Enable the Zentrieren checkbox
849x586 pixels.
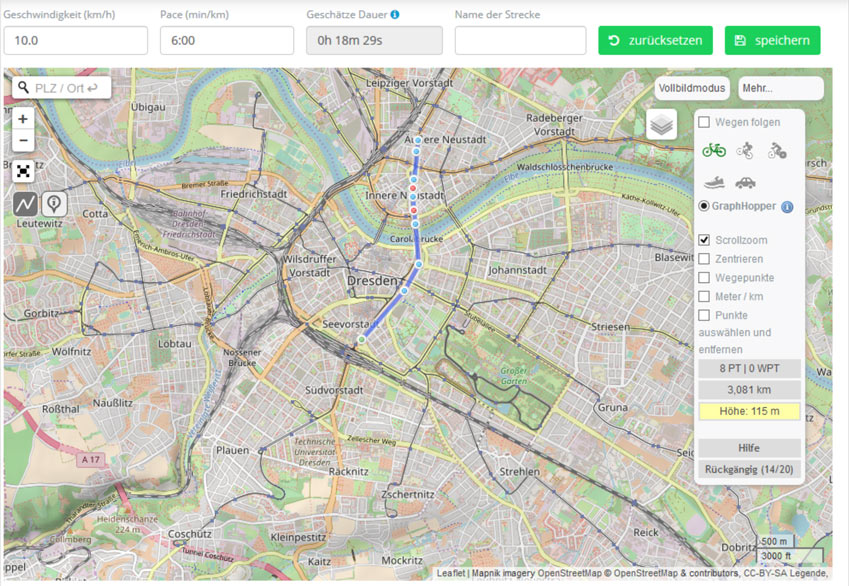point(703,257)
